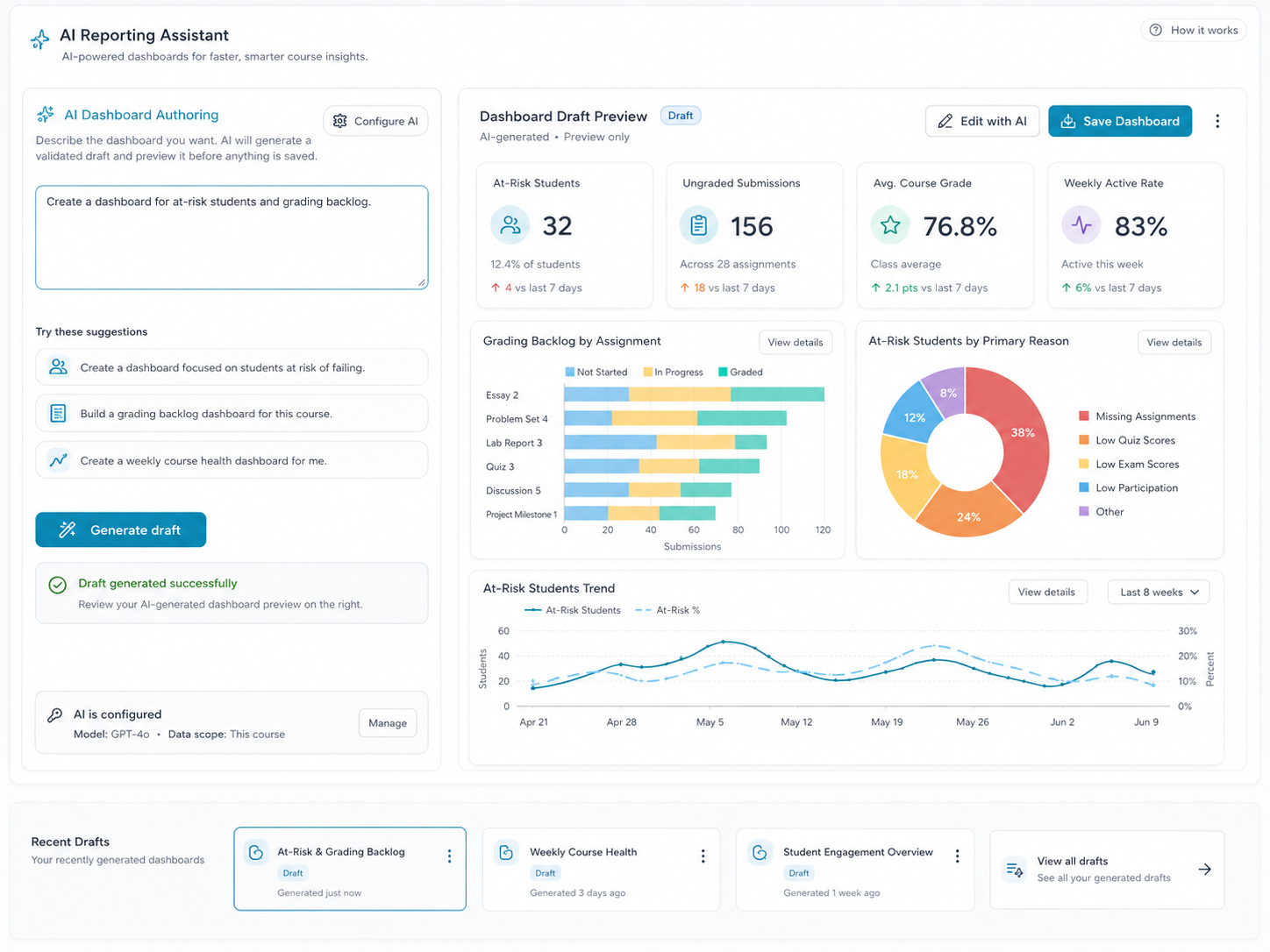Click into the dashboard description text box
This screenshot has width=1270, height=952.
click(x=232, y=237)
